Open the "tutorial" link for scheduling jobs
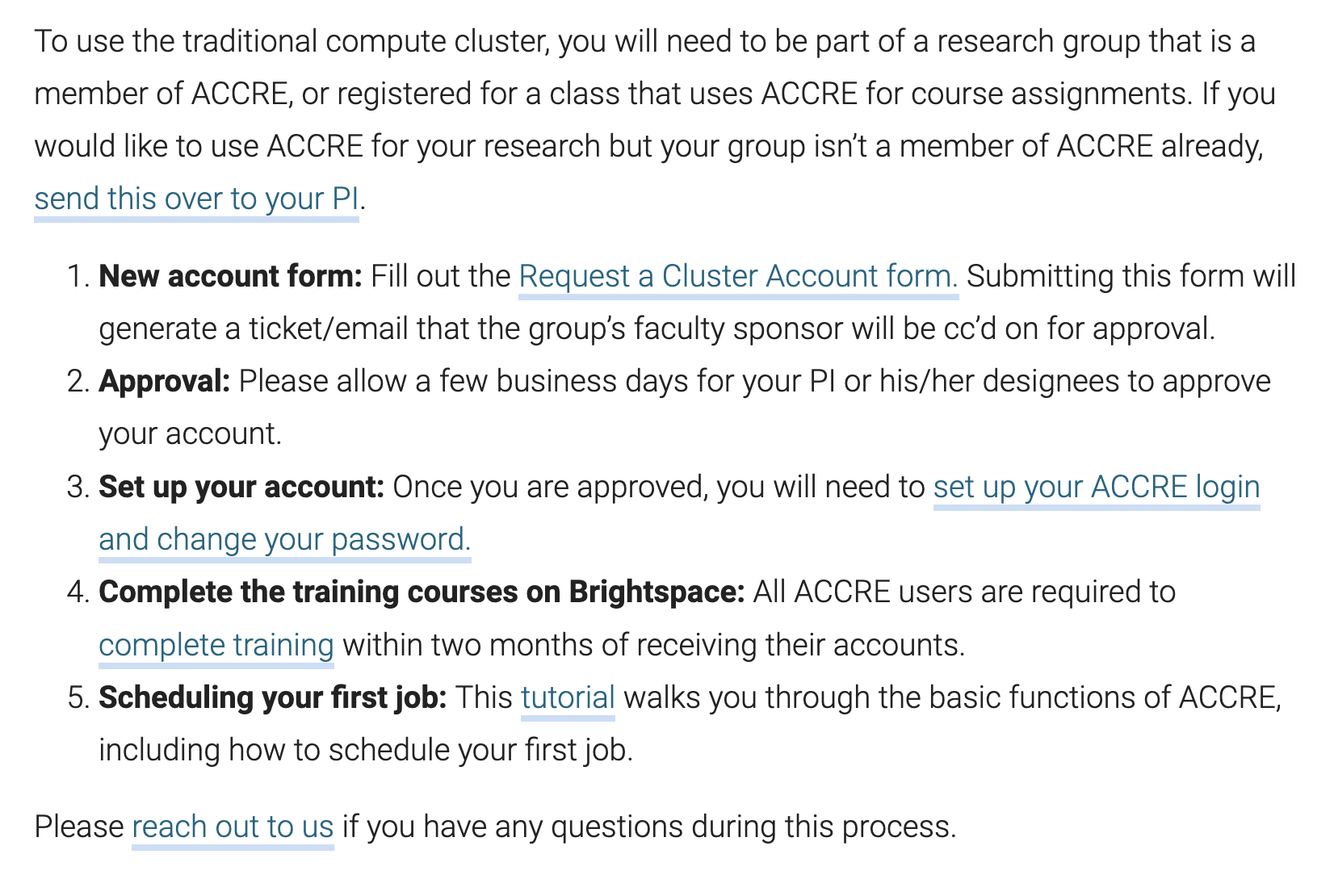 (x=568, y=697)
